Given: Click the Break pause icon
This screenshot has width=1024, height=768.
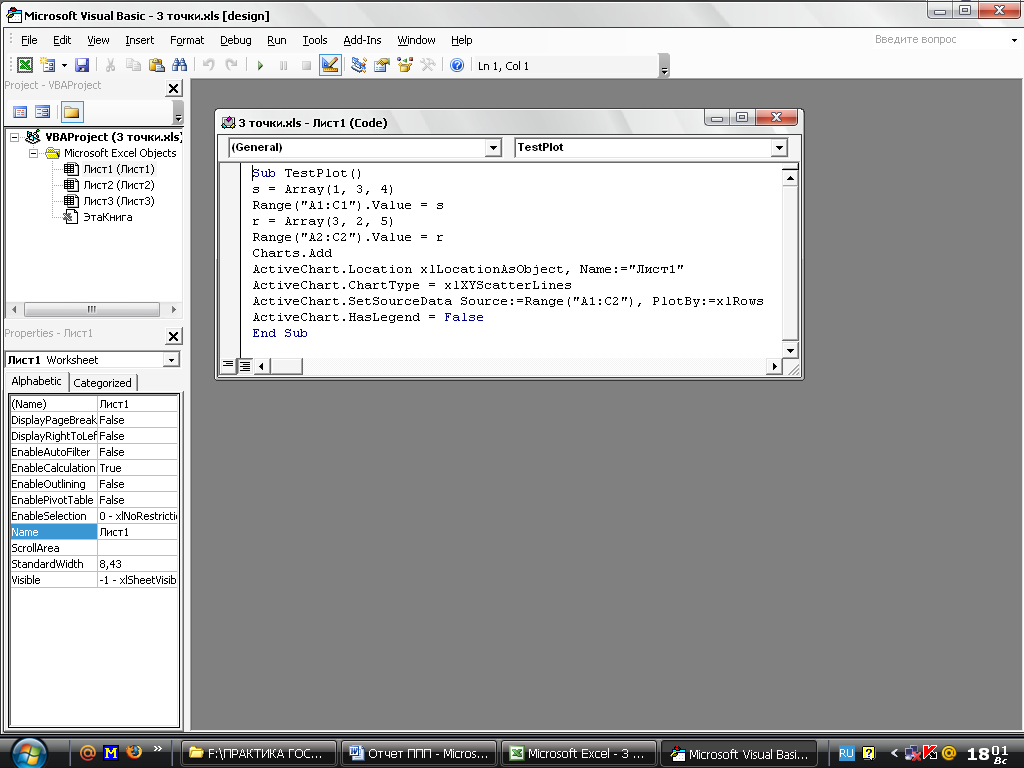Looking at the screenshot, I should click(x=283, y=65).
